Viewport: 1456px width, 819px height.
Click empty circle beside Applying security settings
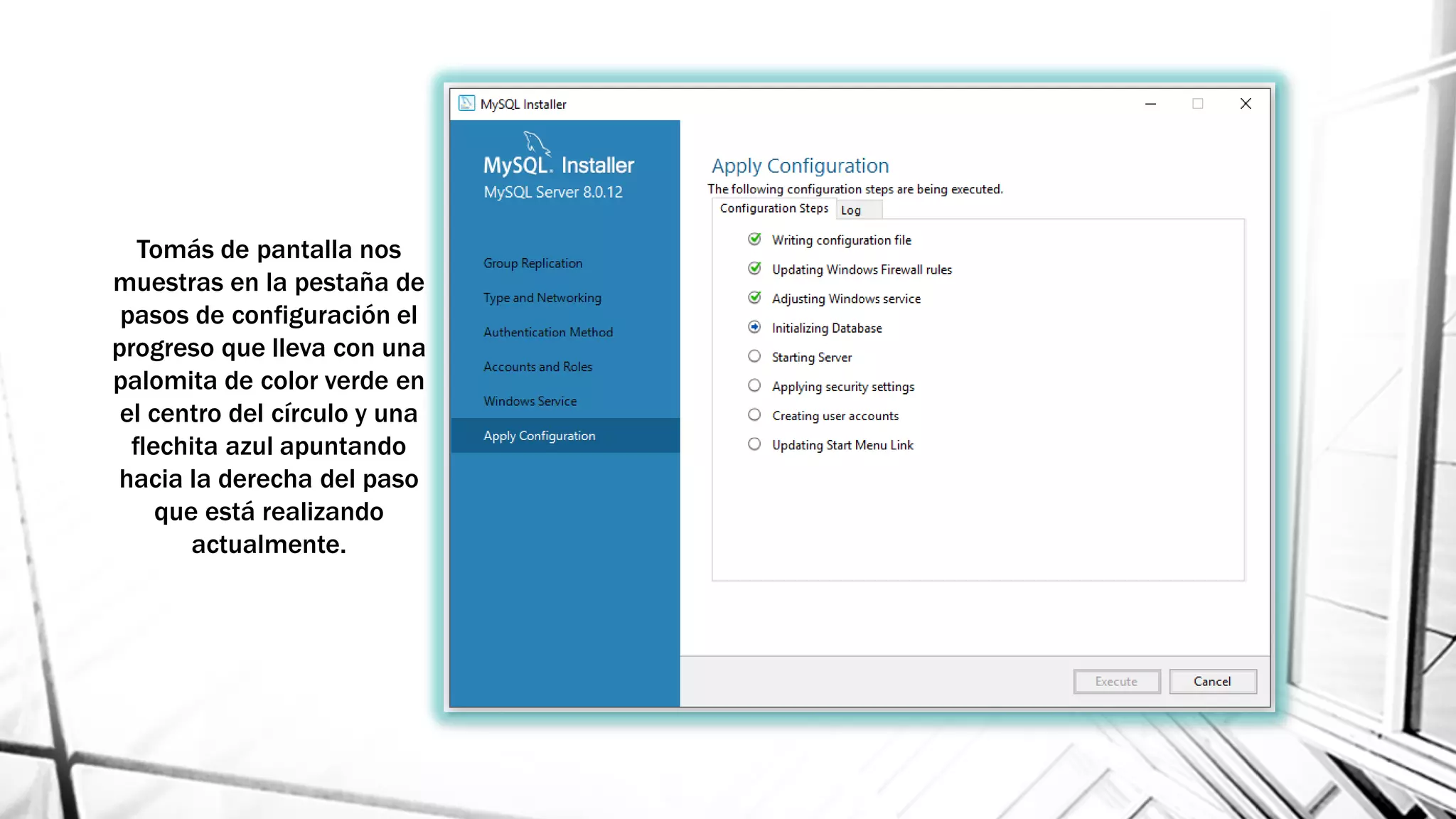click(754, 385)
